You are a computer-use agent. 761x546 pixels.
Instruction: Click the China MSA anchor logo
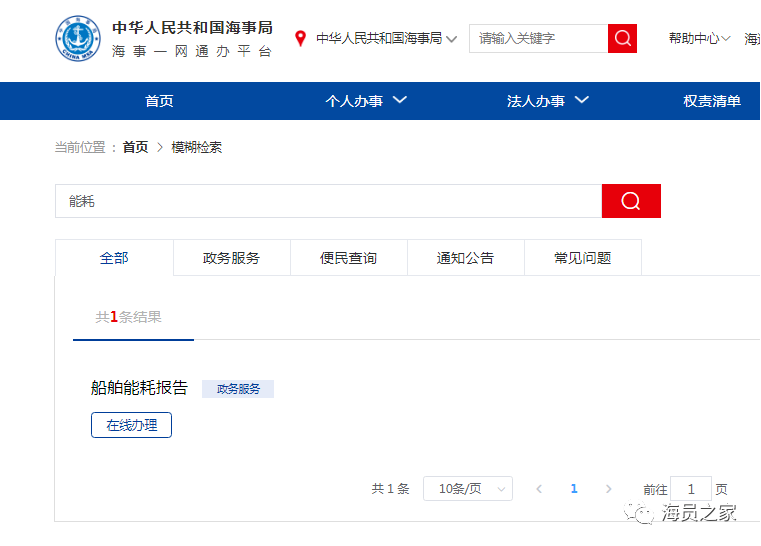click(78, 38)
